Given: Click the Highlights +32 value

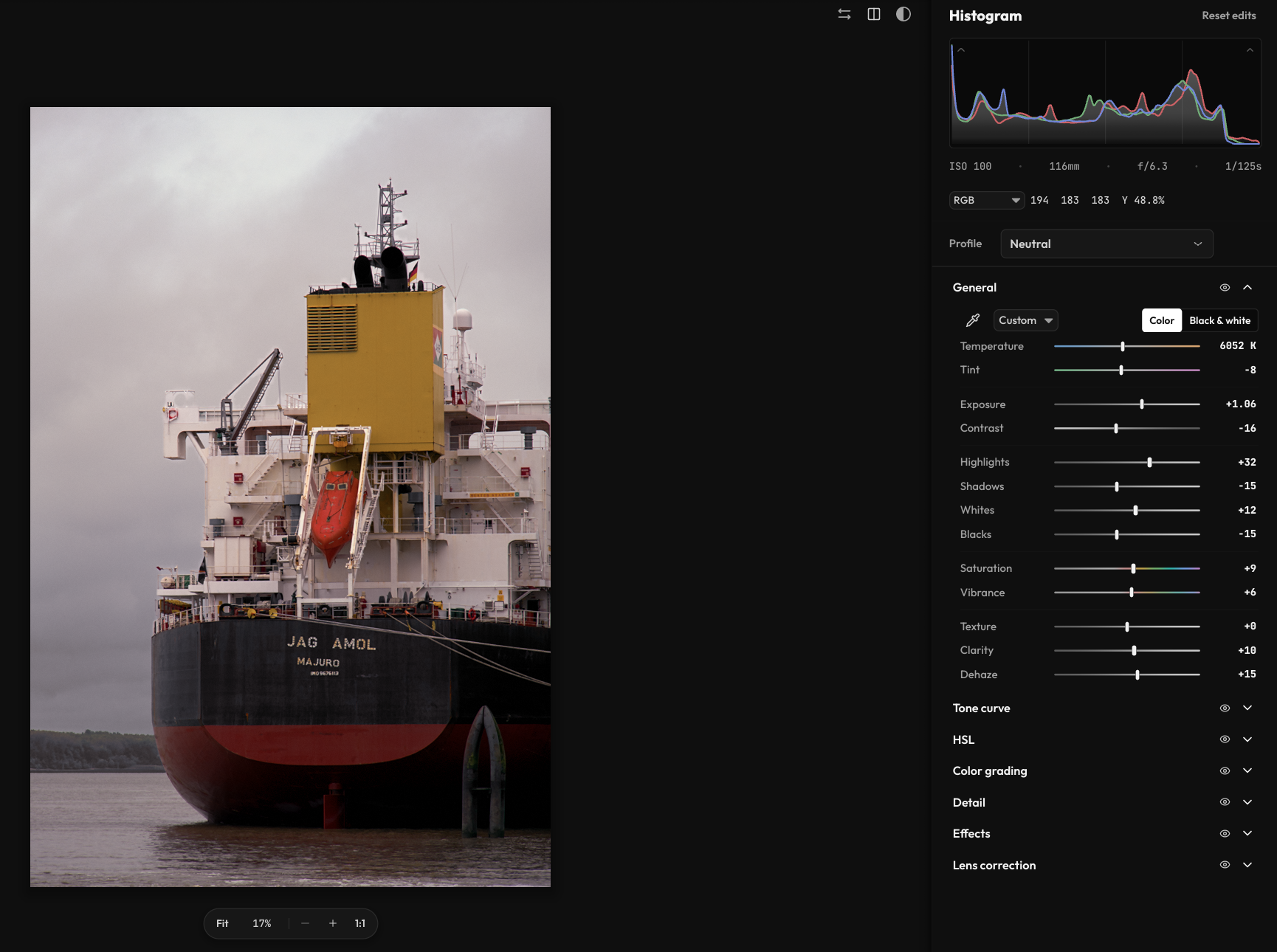Looking at the screenshot, I should tap(1247, 462).
